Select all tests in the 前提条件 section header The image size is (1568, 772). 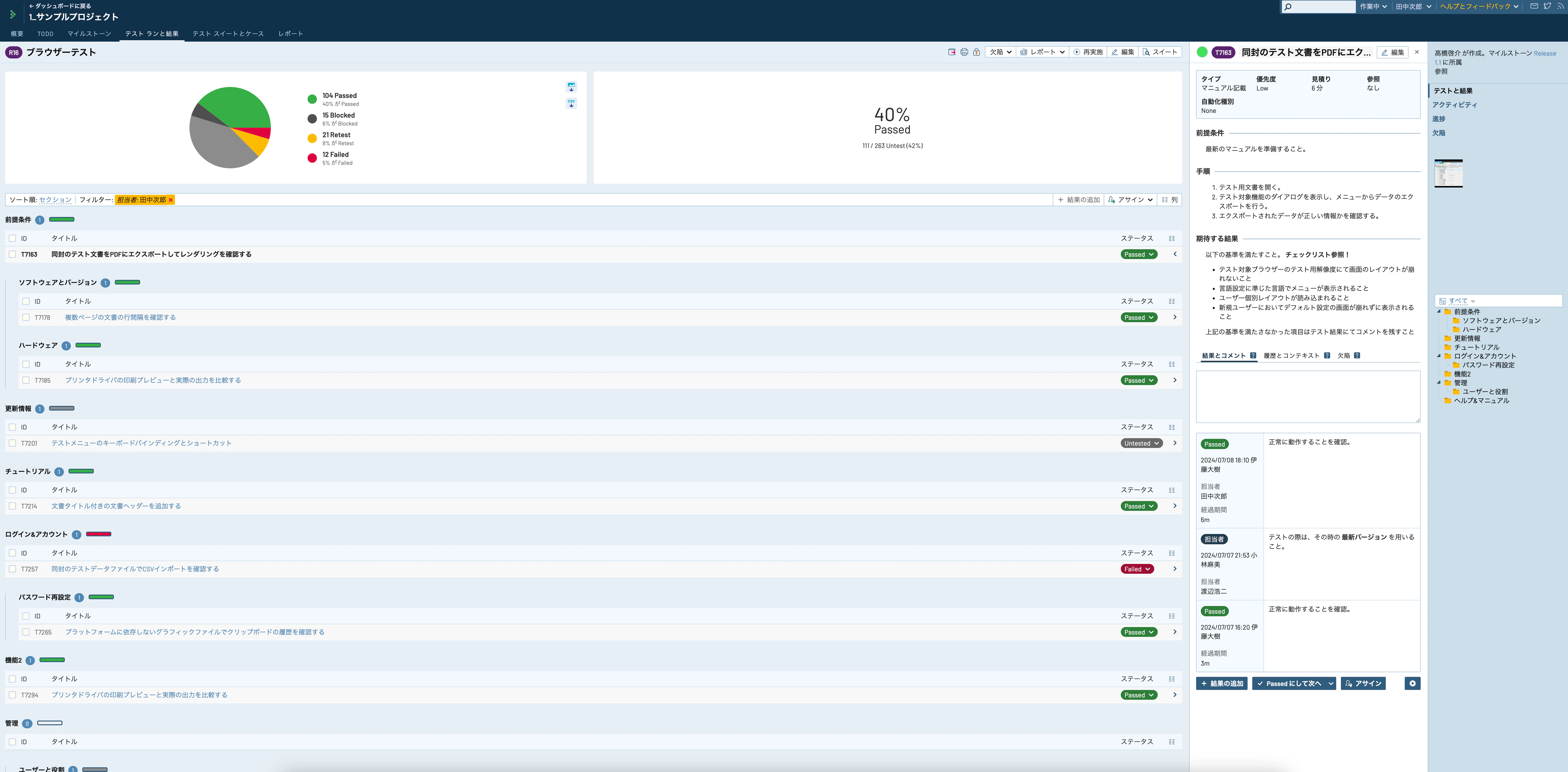pos(12,238)
